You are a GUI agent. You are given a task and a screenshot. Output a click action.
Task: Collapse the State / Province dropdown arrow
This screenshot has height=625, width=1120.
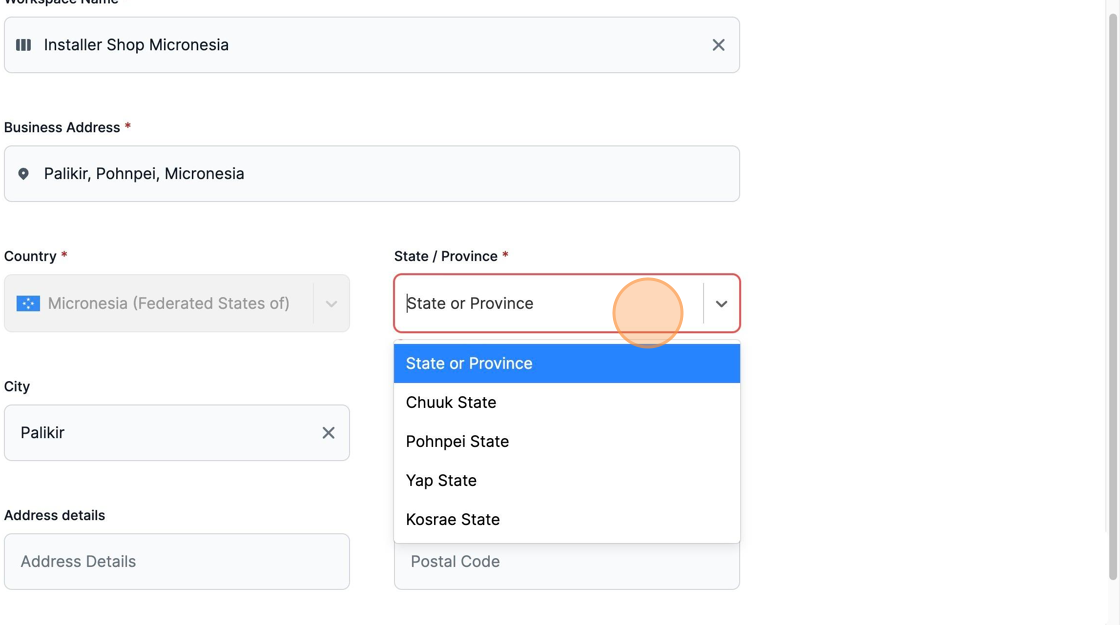721,304
